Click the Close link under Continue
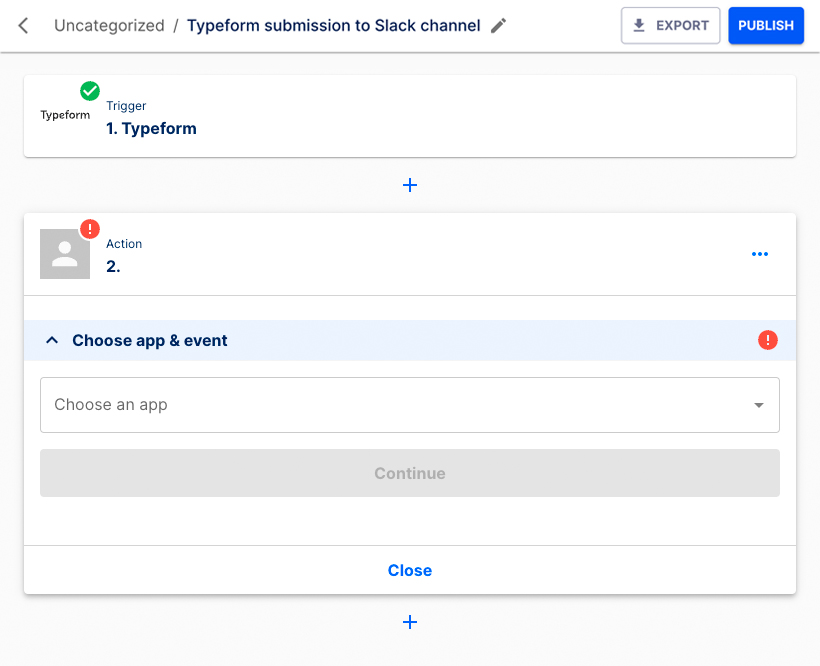This screenshot has height=666, width=820. click(410, 570)
